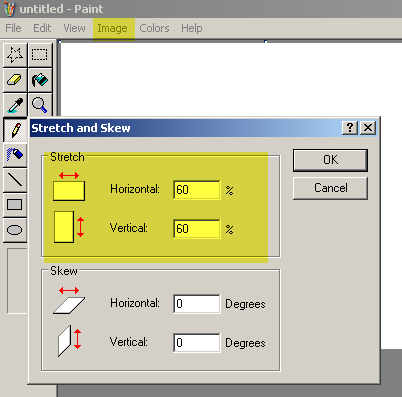
Task: Pick the Eraser tool
Action: coord(15,80)
